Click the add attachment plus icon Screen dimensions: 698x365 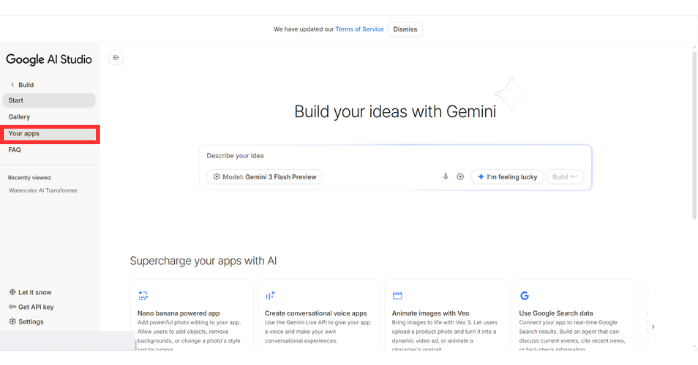460,176
